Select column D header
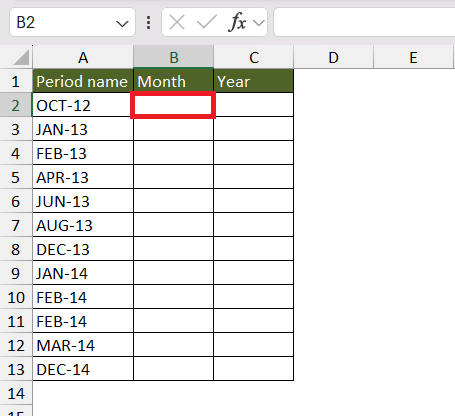The width and height of the screenshot is (455, 416). (333, 57)
